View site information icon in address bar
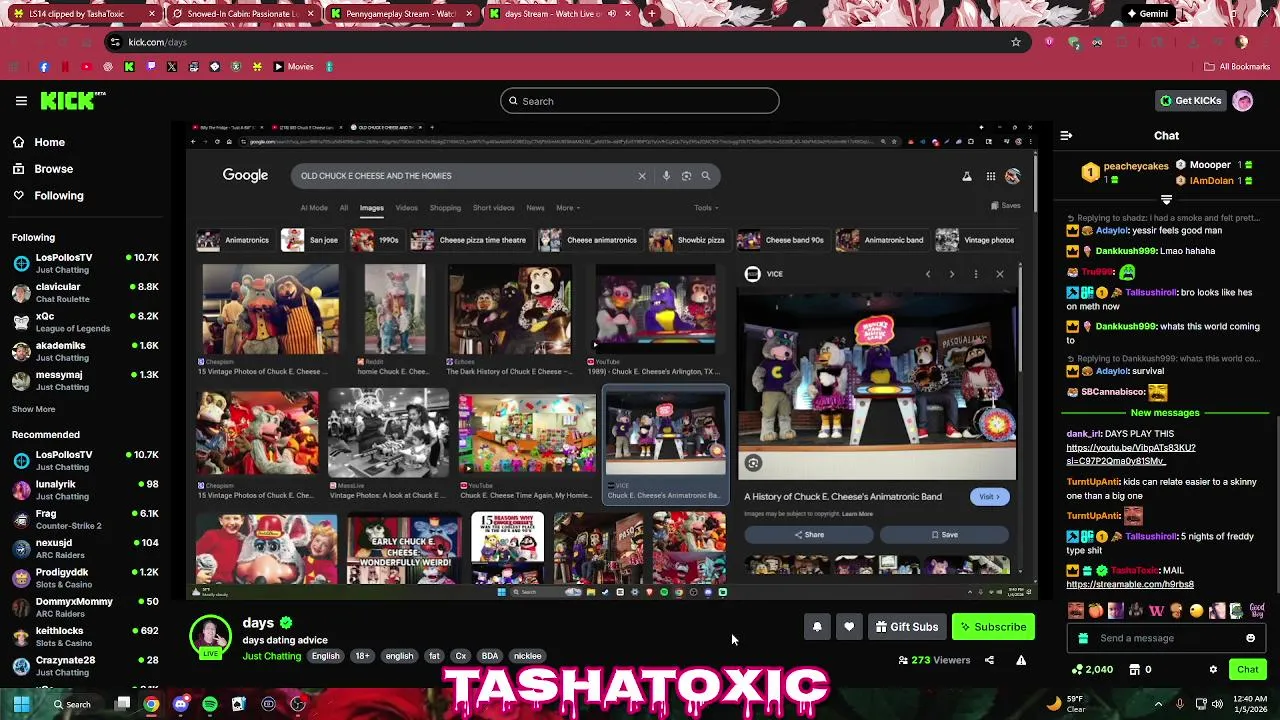 [x=115, y=42]
